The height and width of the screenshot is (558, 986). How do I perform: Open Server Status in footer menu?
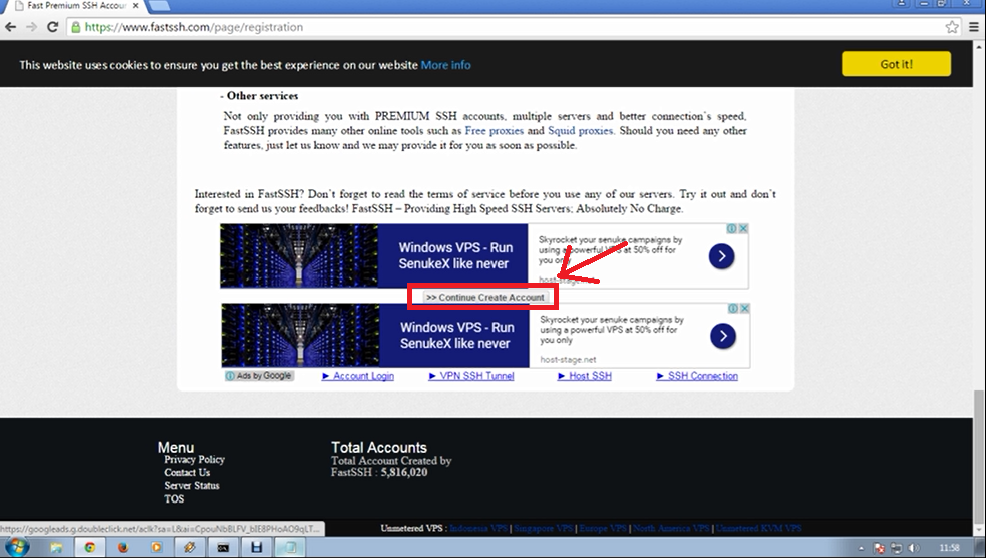point(192,486)
